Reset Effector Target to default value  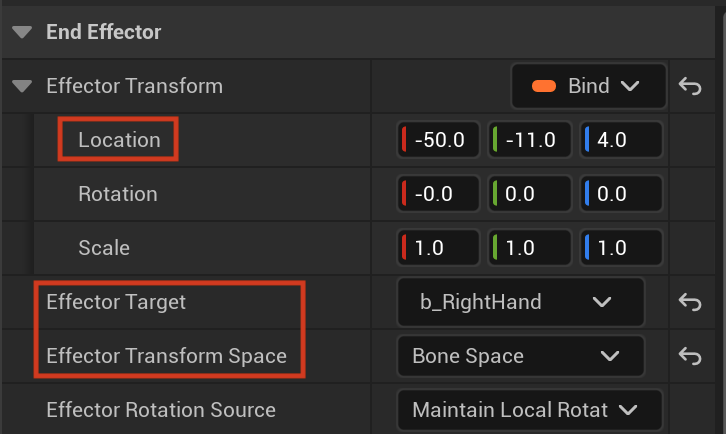tap(690, 302)
